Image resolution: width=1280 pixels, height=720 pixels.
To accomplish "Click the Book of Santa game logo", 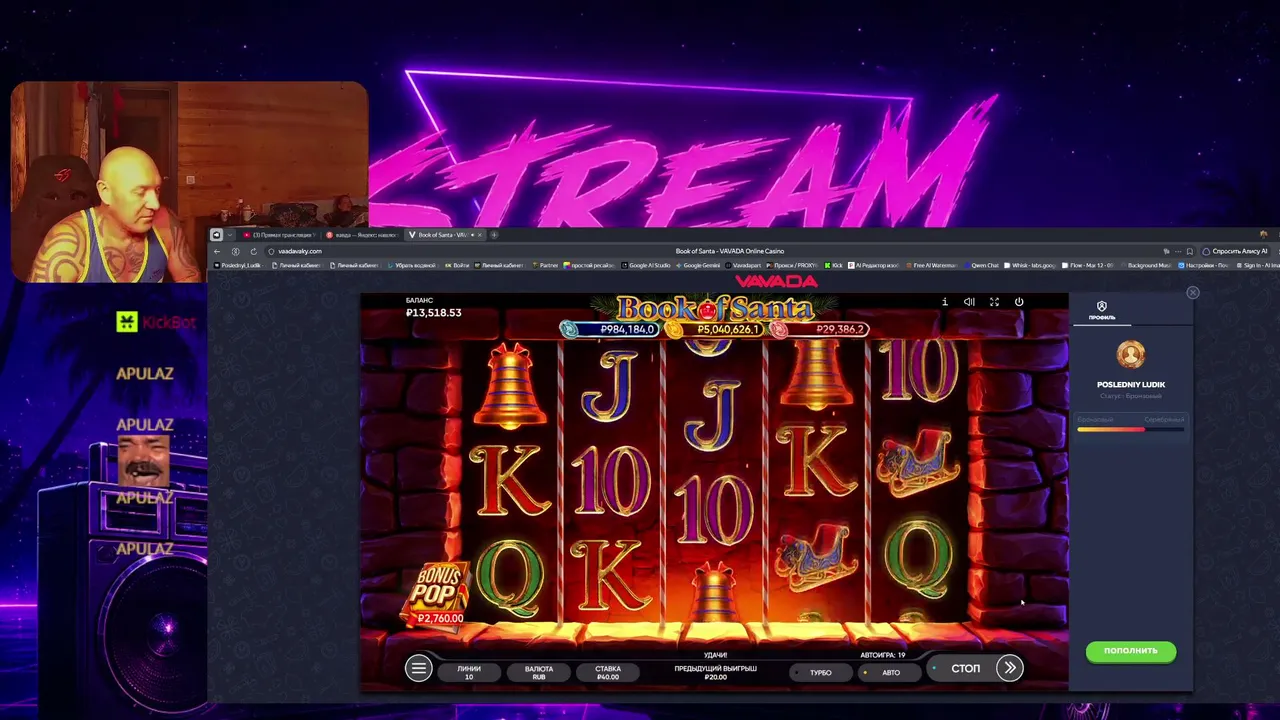I will (x=714, y=308).
